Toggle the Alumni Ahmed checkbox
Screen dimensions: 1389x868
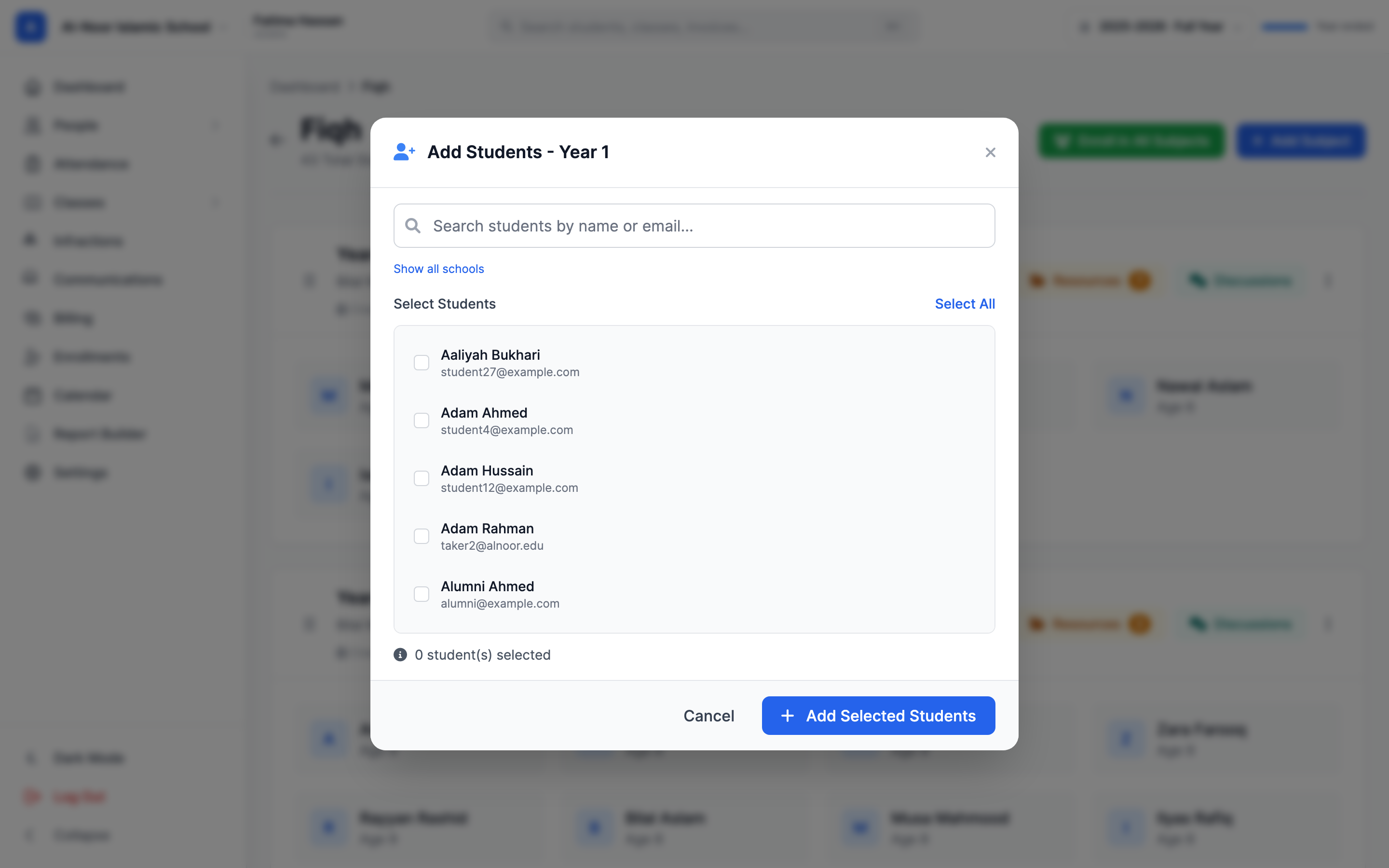[x=422, y=594]
